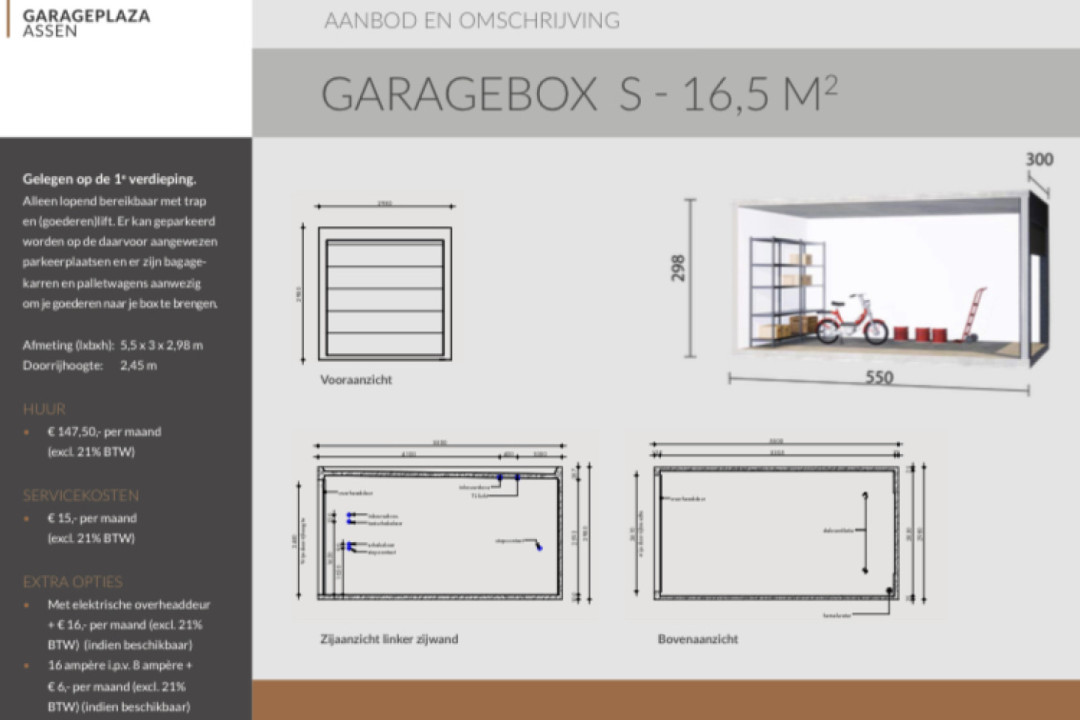Click the '€ 147,50,- per maand' price
This screenshot has width=1080, height=720.
click(104, 432)
